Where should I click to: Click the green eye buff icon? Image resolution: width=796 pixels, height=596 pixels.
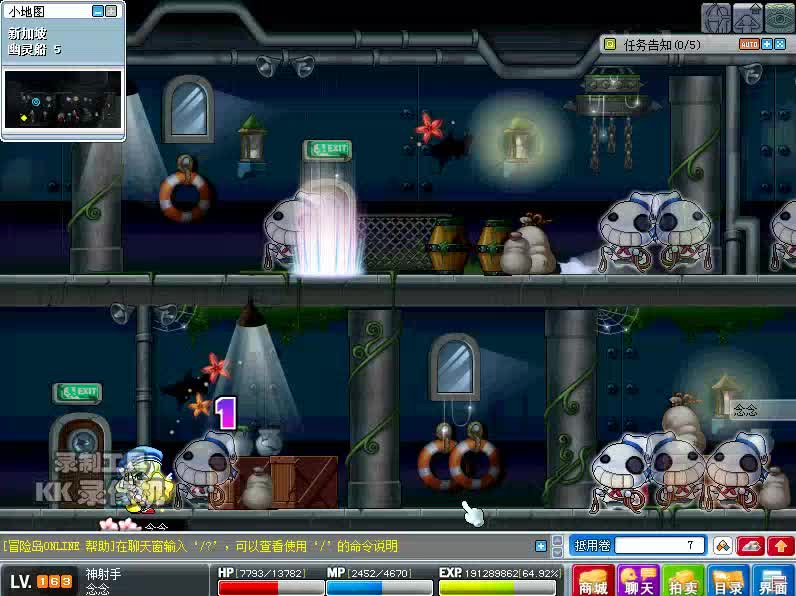(x=780, y=18)
